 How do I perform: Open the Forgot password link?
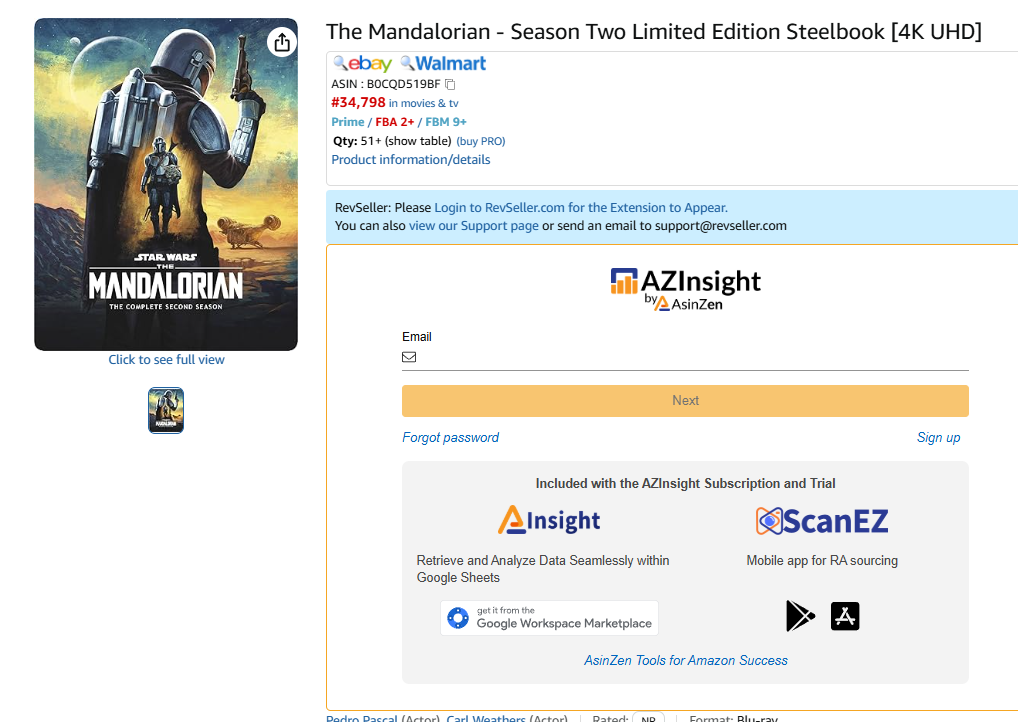pos(450,437)
